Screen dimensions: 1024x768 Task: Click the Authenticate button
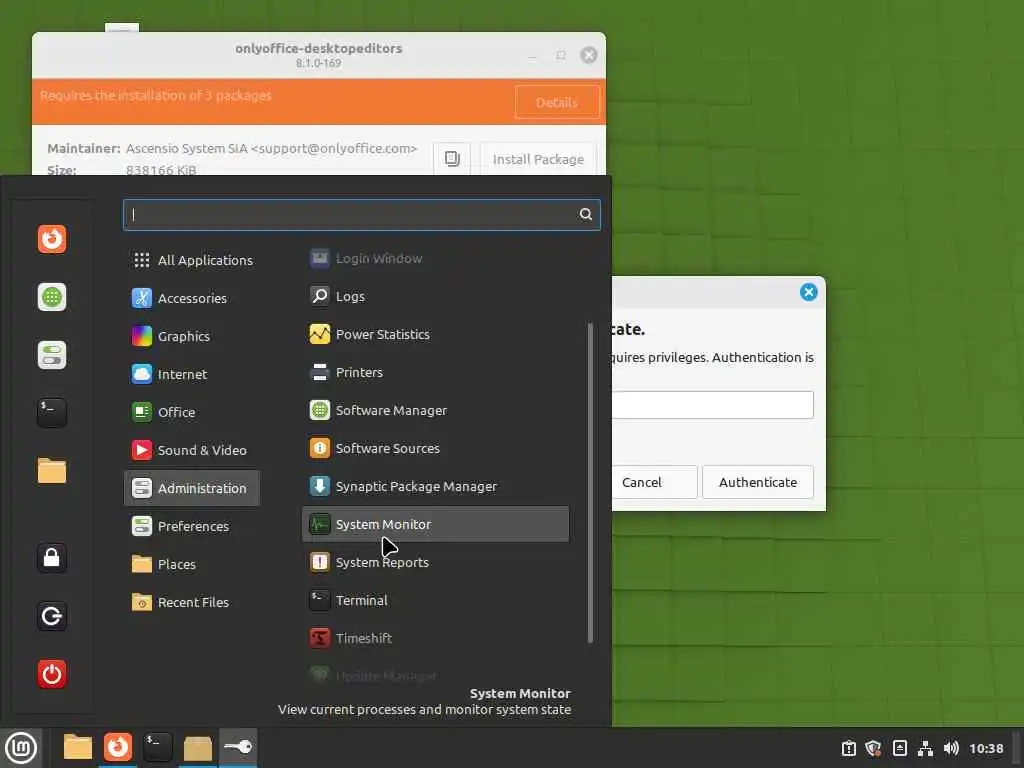click(x=758, y=482)
